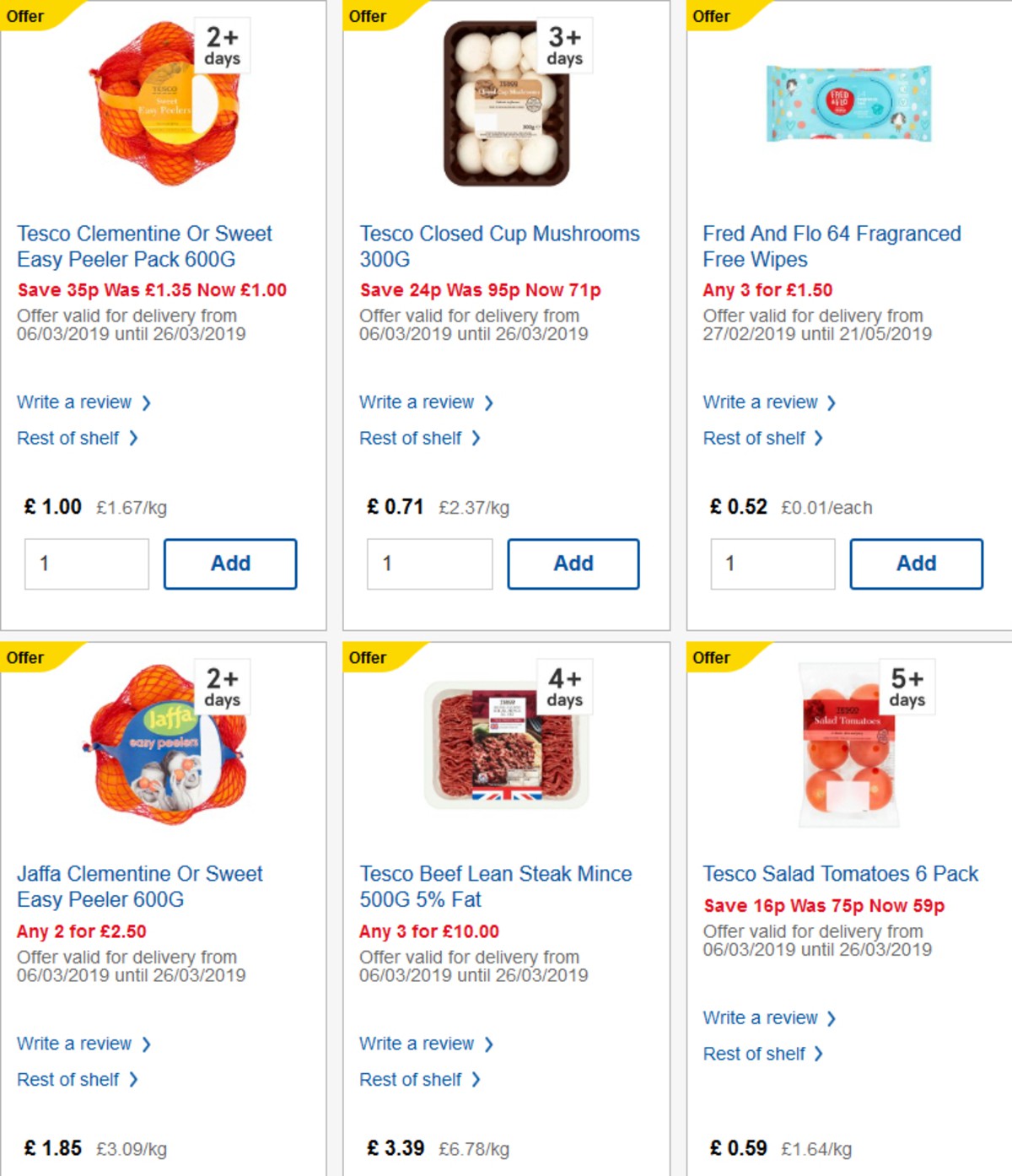Write a review for Tesco Closed Cup Mushrooms
The height and width of the screenshot is (1176, 1012).
point(419,402)
